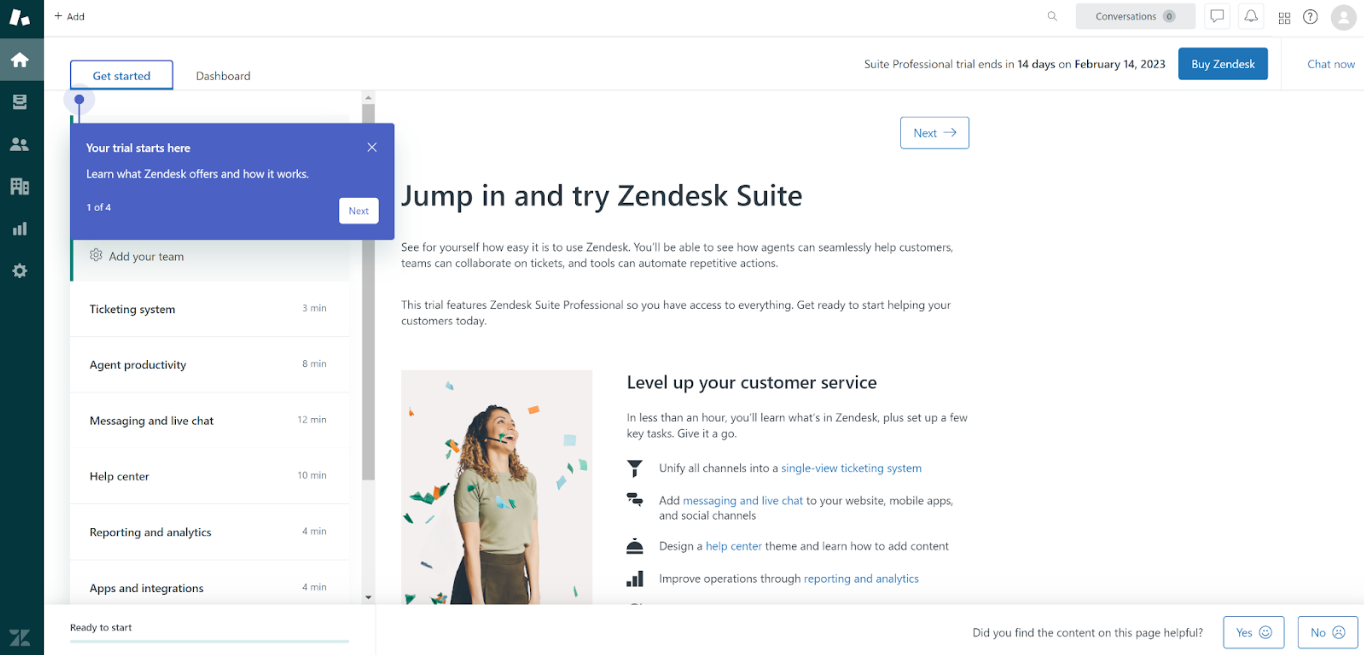The image size is (1365, 655).
Task: Open the notifications bell icon
Action: click(1250, 16)
